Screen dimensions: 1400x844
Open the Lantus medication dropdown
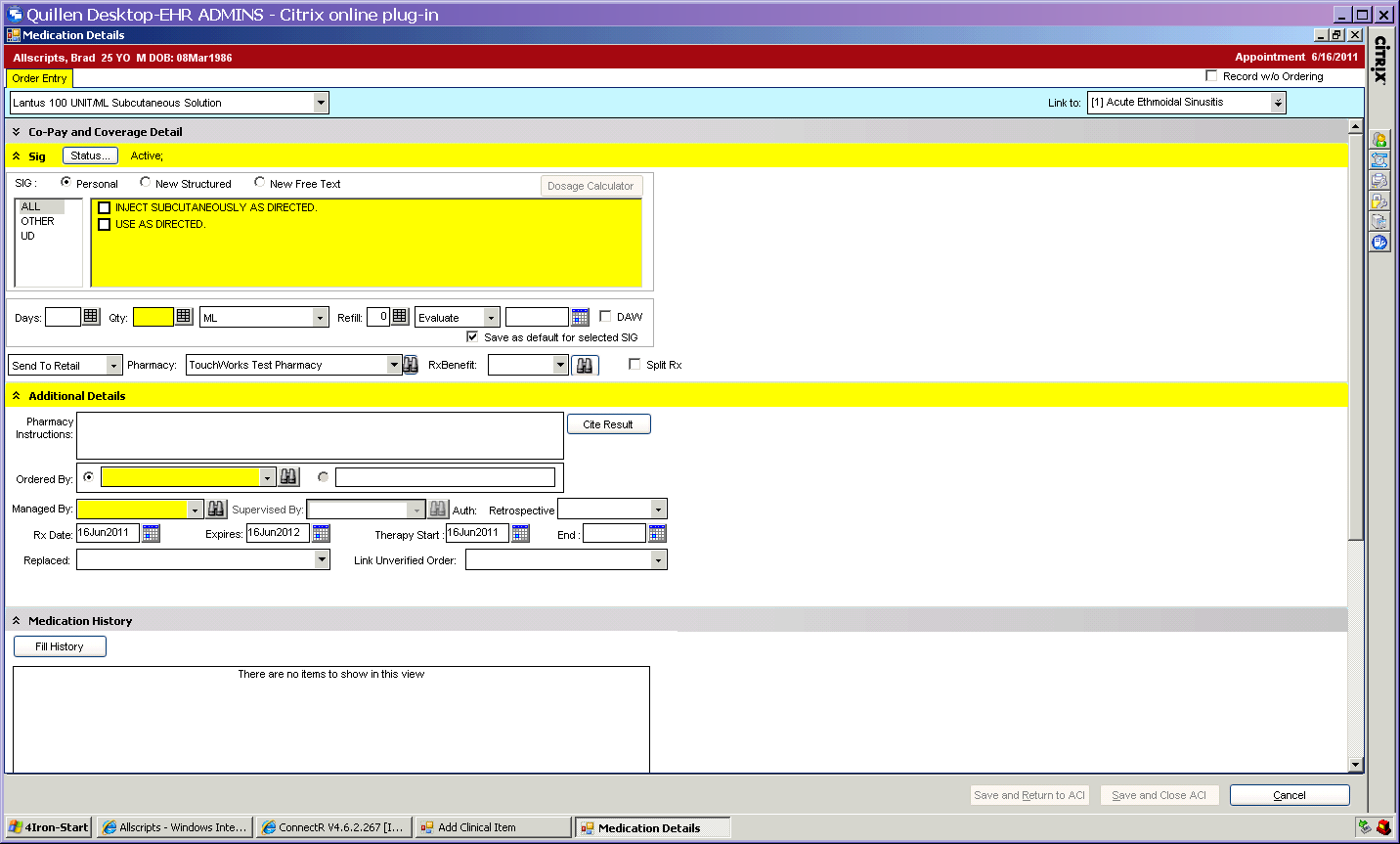point(321,102)
